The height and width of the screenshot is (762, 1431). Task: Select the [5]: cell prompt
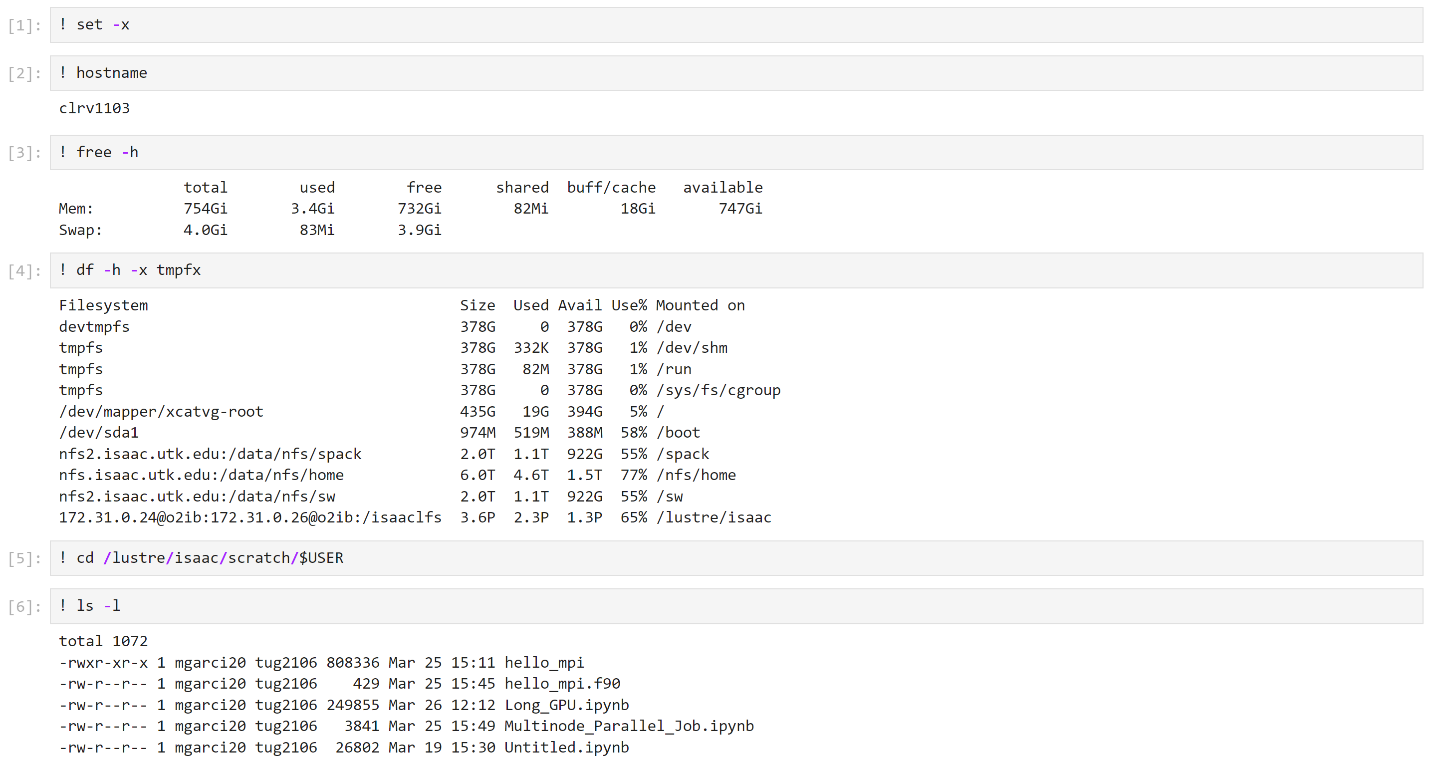click(x=25, y=559)
